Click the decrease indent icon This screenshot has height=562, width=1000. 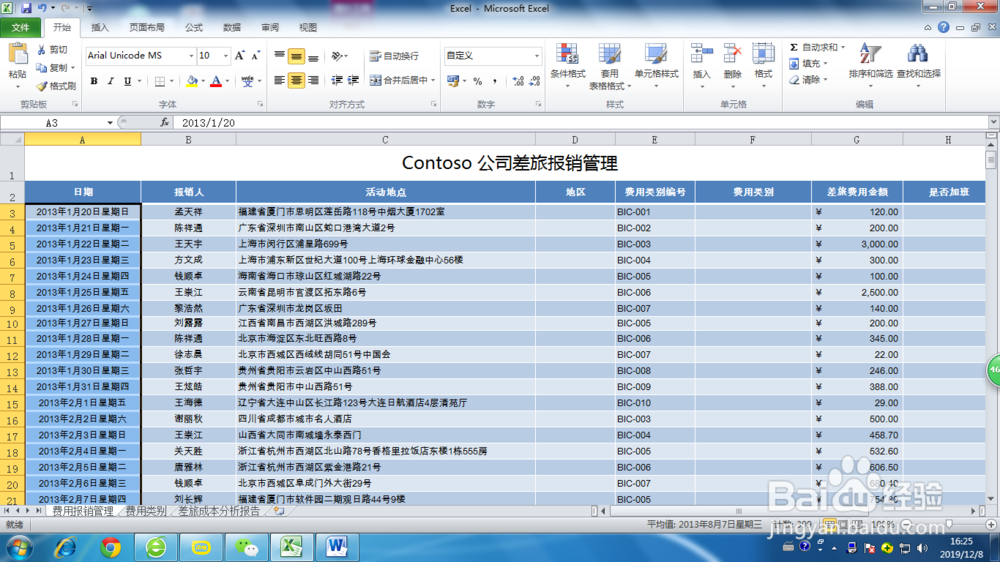[x=337, y=80]
